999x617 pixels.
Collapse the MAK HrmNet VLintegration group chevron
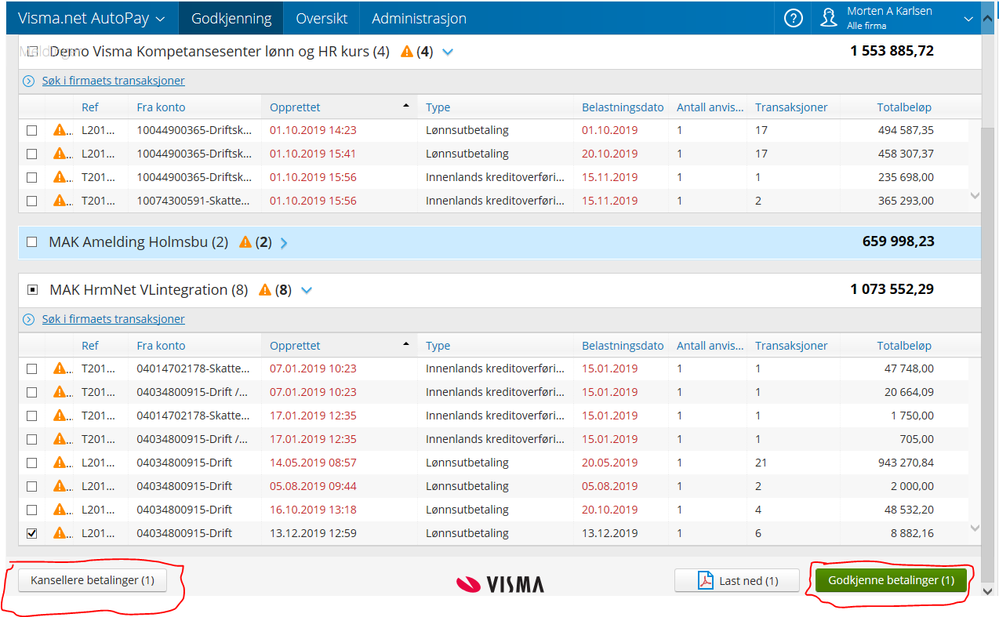point(306,291)
